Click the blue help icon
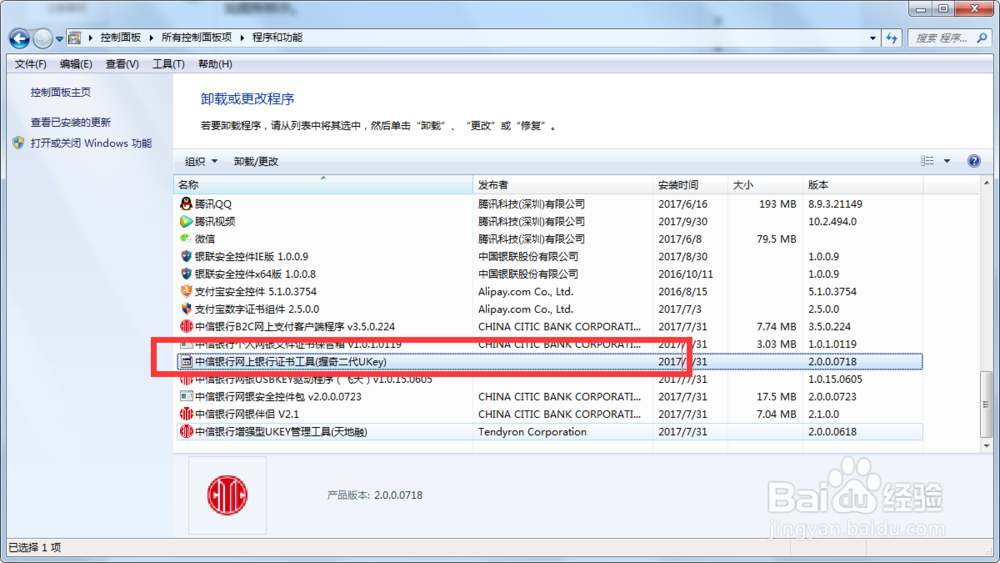 coord(974,161)
